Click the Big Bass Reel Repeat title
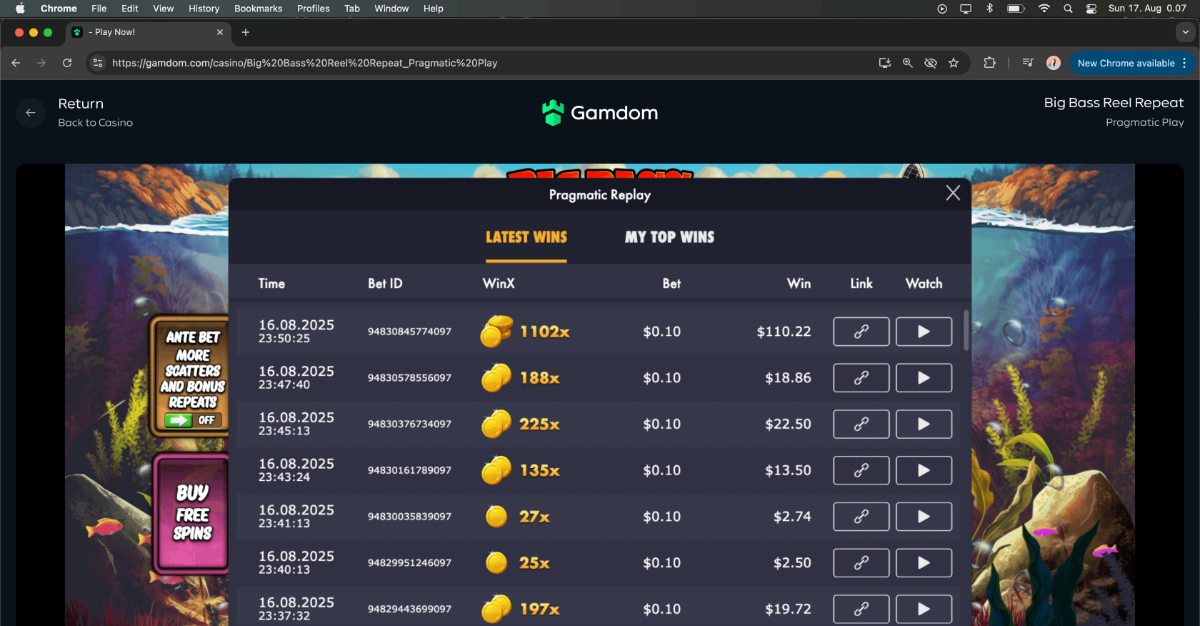 pyautogui.click(x=1114, y=103)
